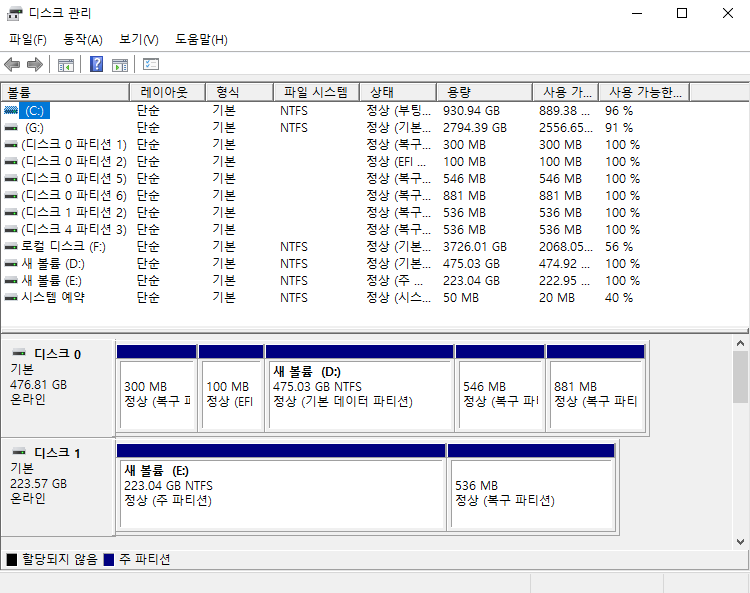
Task: Open the 도움말(H) menu
Action: pyautogui.click(x=201, y=39)
